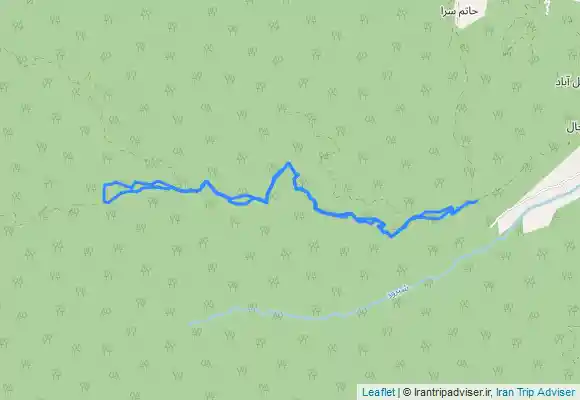
Task: Open the Iran Trip Adviser link
Action: 535,392
